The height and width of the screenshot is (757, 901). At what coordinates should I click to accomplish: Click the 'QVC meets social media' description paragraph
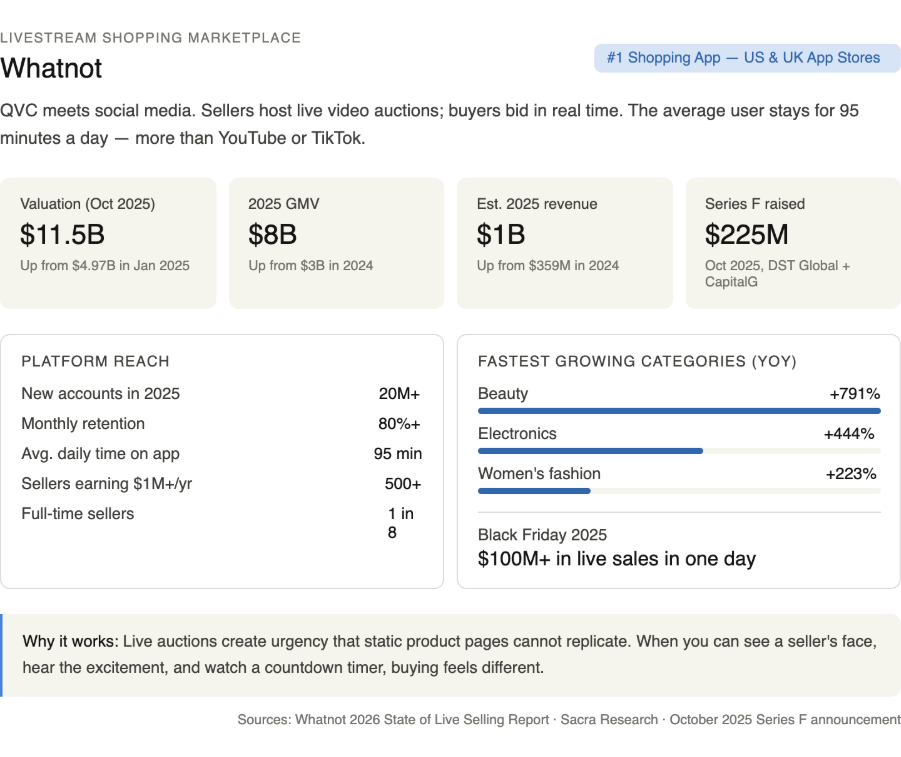pos(429,124)
